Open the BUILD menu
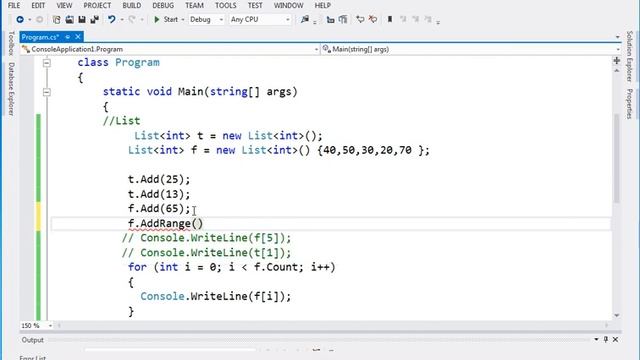Viewport: 640px width, 360px height. click(x=131, y=5)
